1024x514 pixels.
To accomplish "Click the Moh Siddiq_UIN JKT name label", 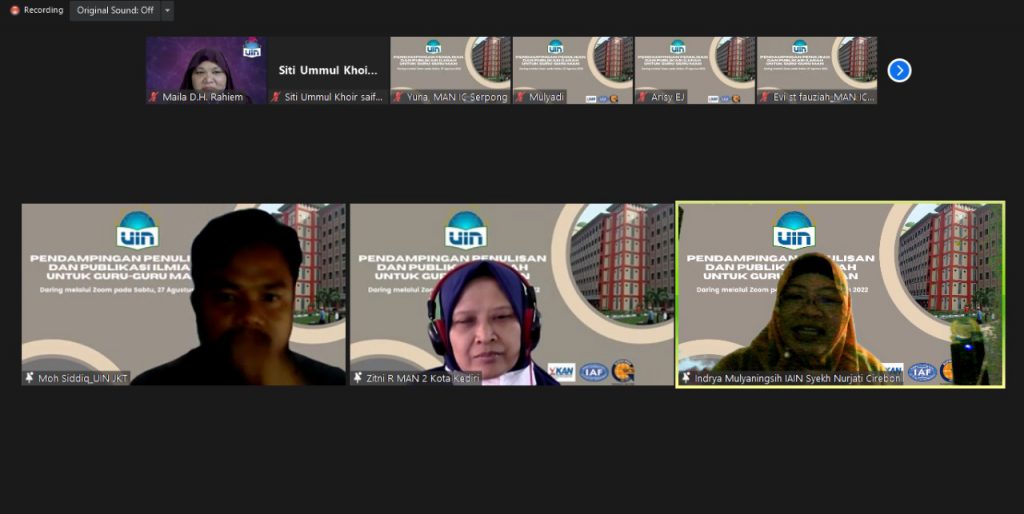I will click(82, 378).
